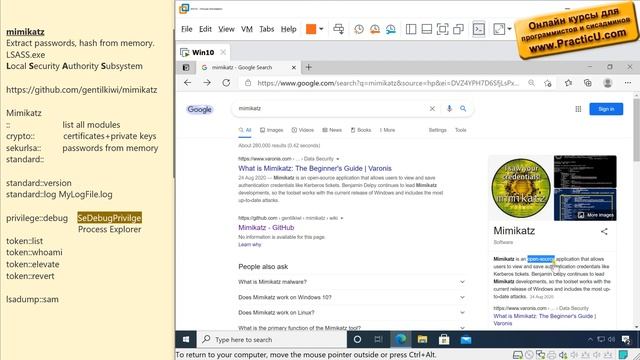Revert VM to previous snapshot
This screenshot has height=360, width=640.
(x=375, y=29)
